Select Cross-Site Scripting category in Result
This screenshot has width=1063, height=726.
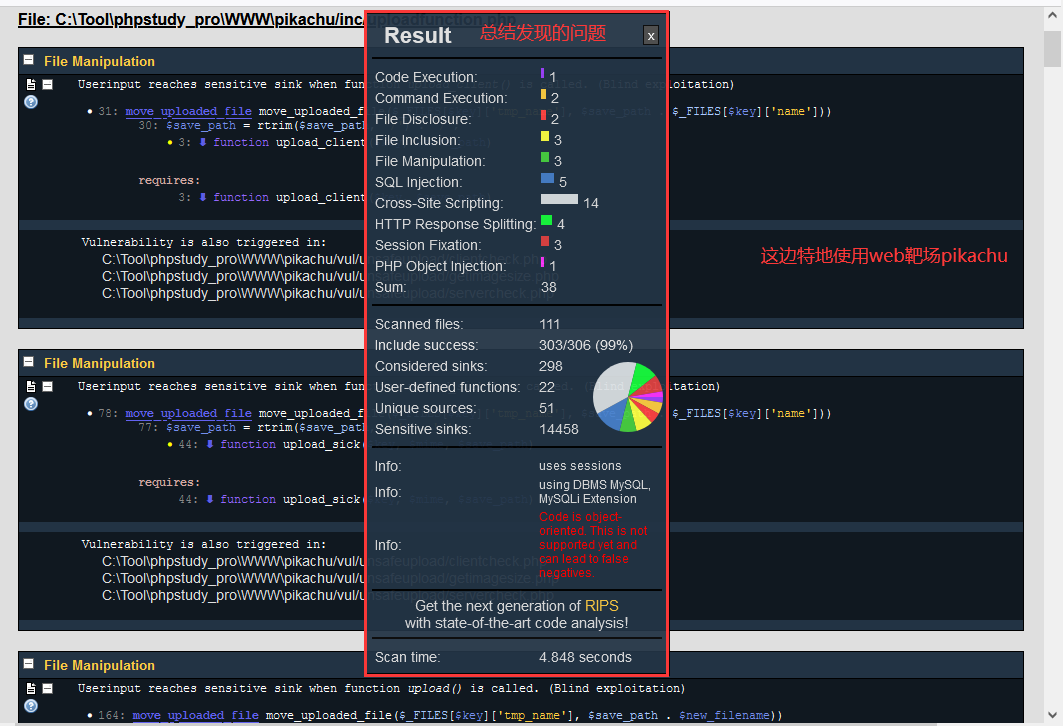click(x=439, y=203)
